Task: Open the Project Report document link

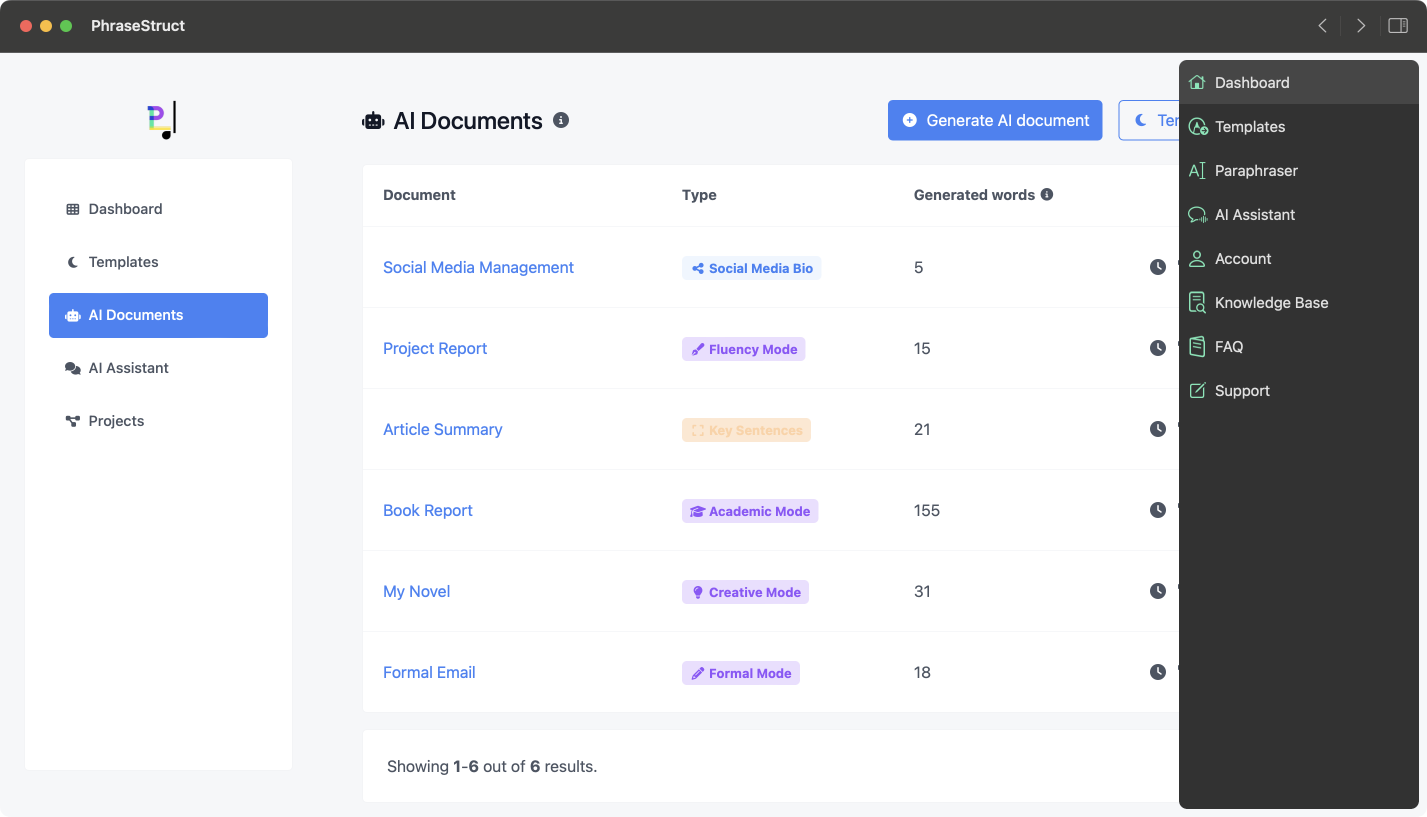Action: [x=435, y=348]
